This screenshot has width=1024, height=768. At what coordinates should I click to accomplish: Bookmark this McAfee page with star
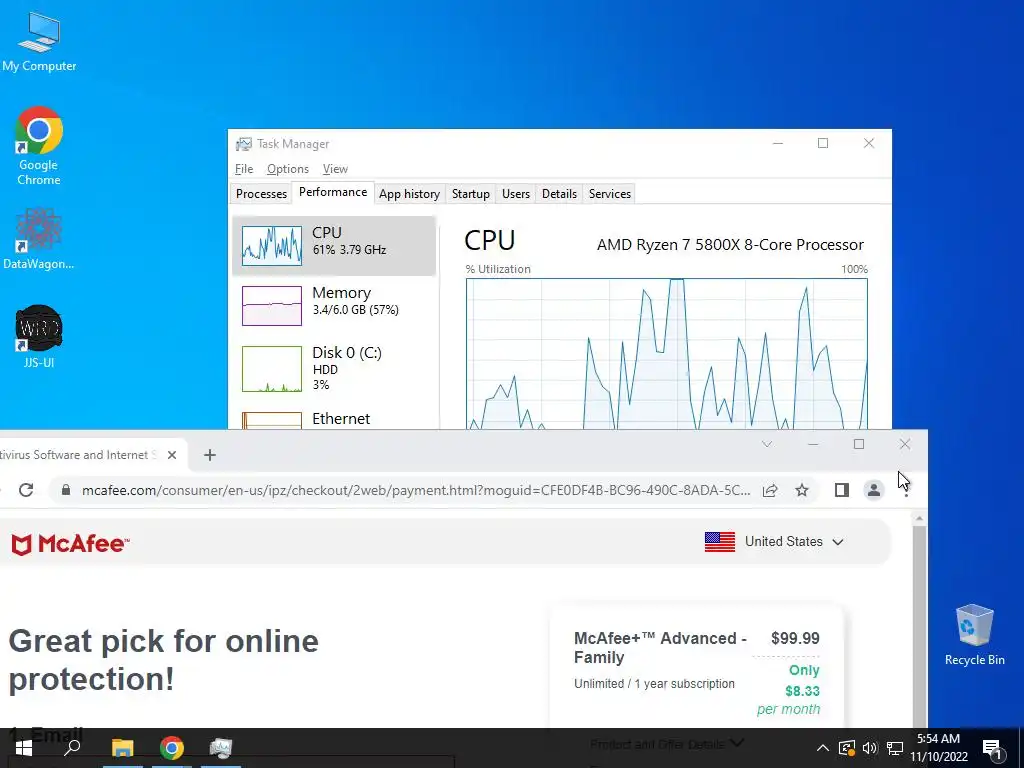click(x=802, y=490)
